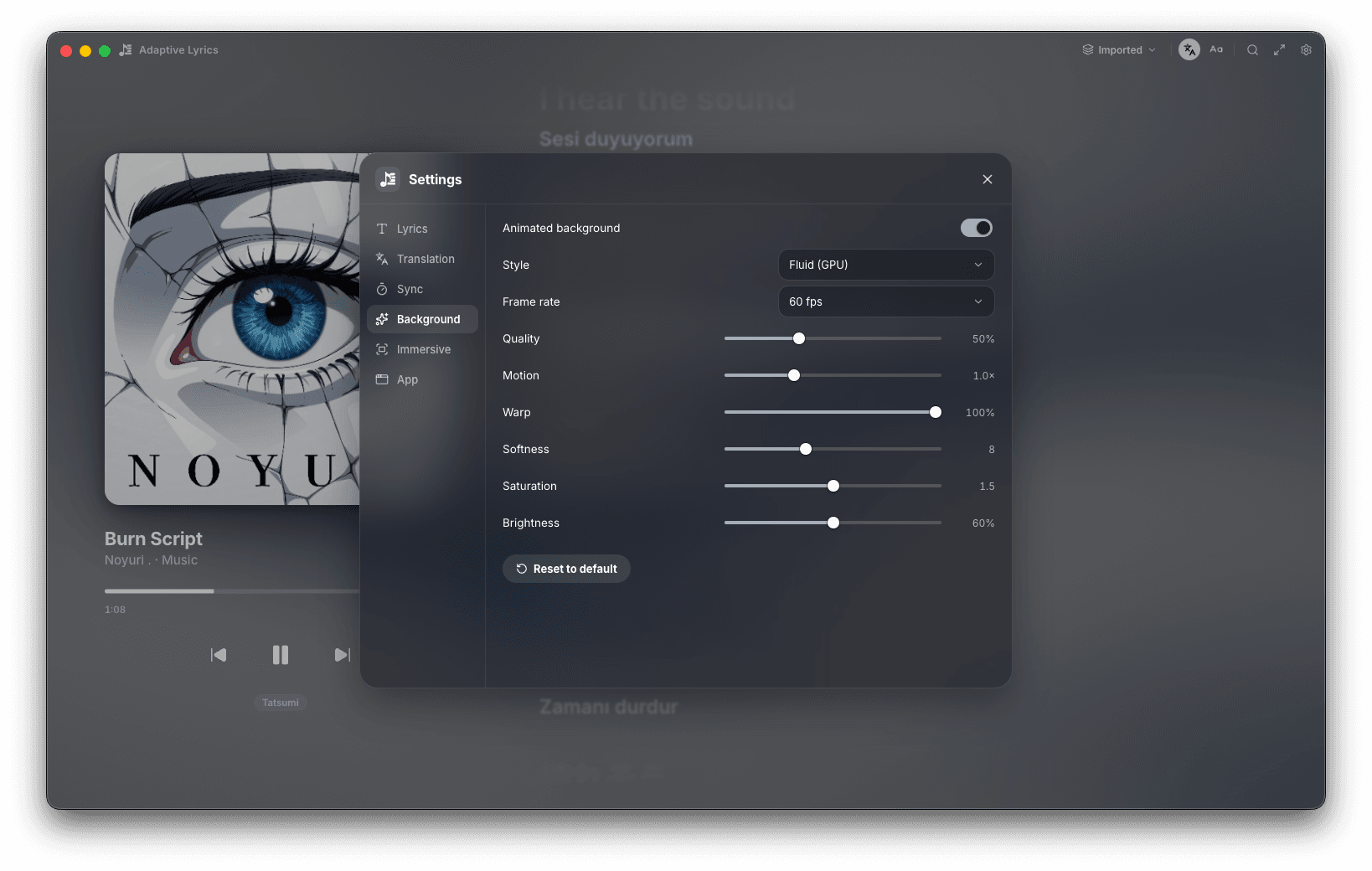Toggle the Animated background switch
The height and width of the screenshot is (871, 1372).
tap(977, 228)
